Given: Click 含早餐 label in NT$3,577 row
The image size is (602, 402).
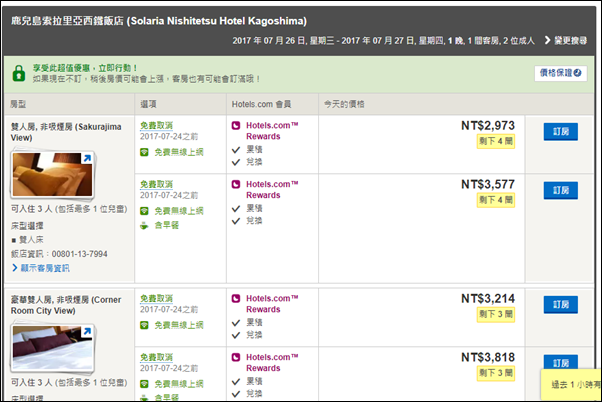Looking at the screenshot, I should 167,225.
